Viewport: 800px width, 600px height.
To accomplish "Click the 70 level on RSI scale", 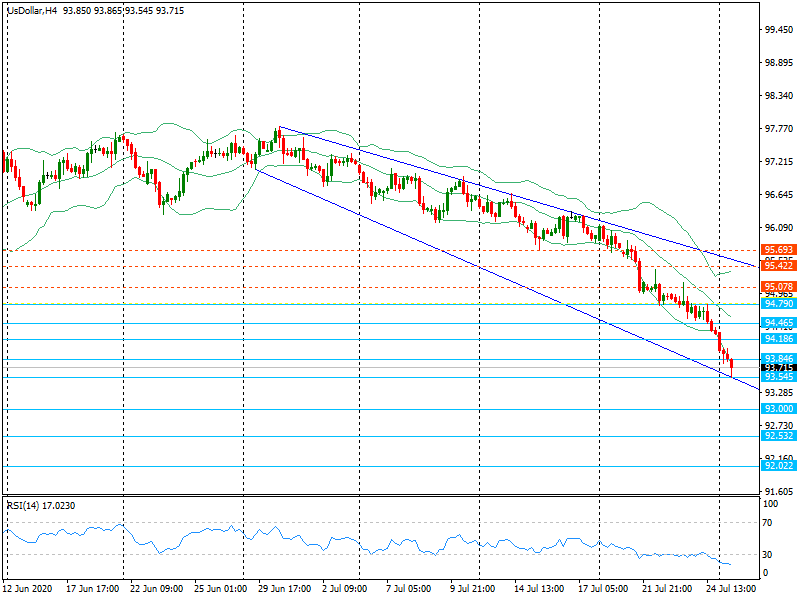I will 769,523.
